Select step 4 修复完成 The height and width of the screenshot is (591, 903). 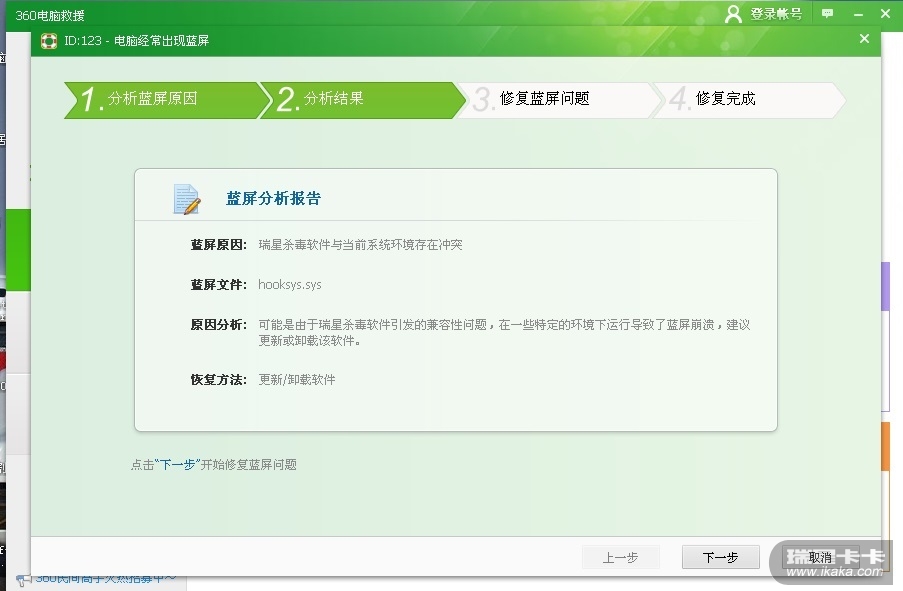point(749,100)
